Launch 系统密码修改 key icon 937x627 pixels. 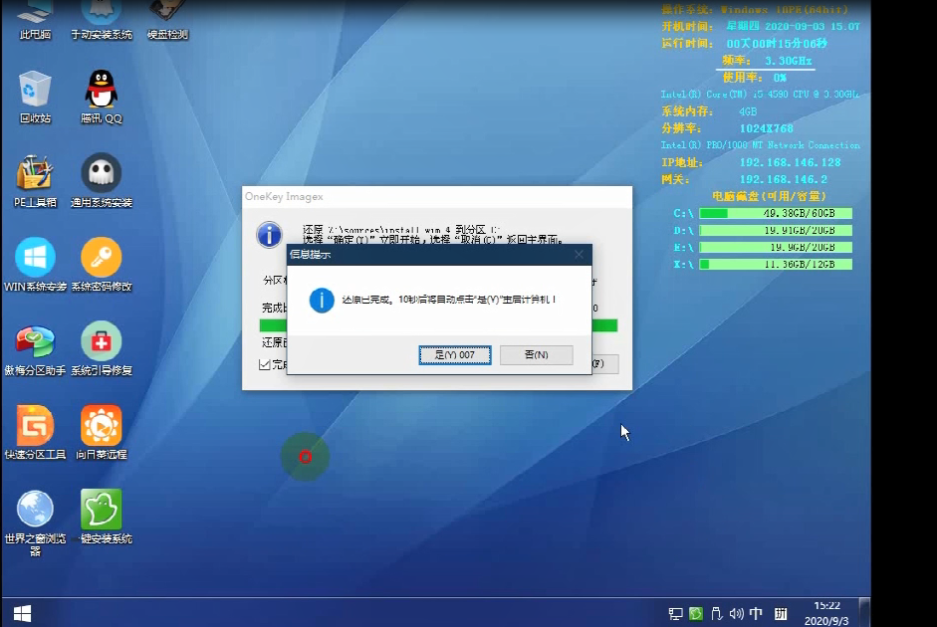coord(101,265)
